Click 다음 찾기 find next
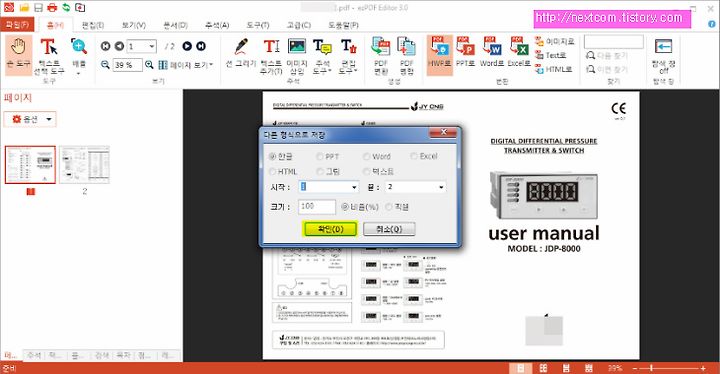Viewport: 720px width, 374px height. pos(607,56)
